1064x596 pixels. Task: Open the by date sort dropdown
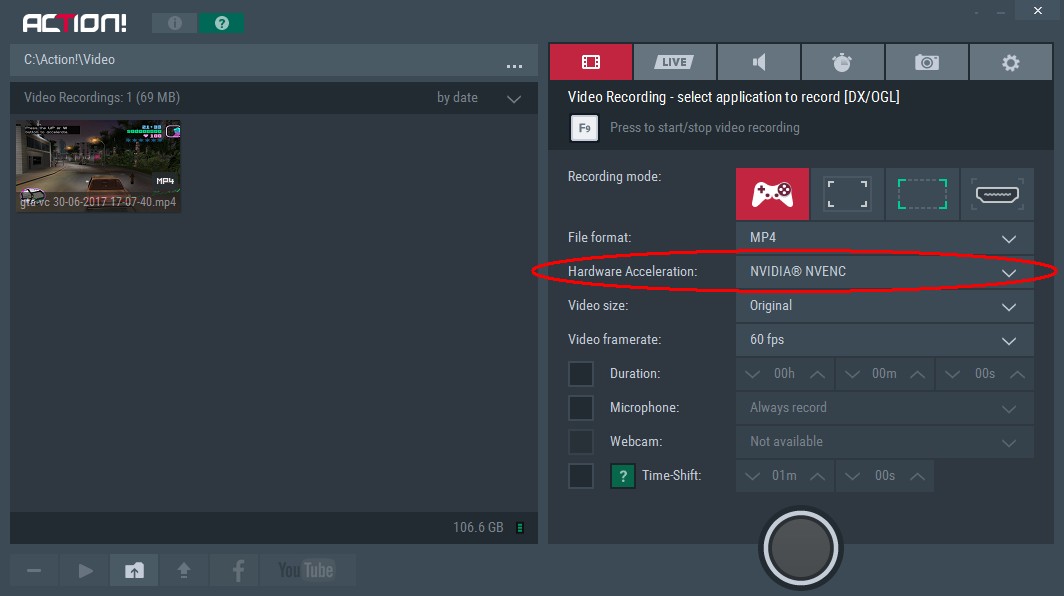pos(478,98)
